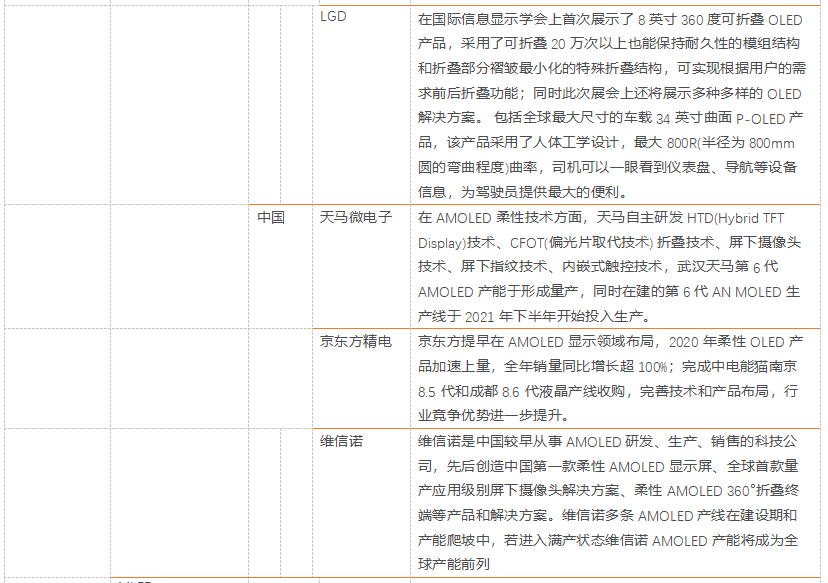Click the final line '球产能前列'
This screenshot has height=583, width=828.
pyautogui.click(x=454, y=565)
